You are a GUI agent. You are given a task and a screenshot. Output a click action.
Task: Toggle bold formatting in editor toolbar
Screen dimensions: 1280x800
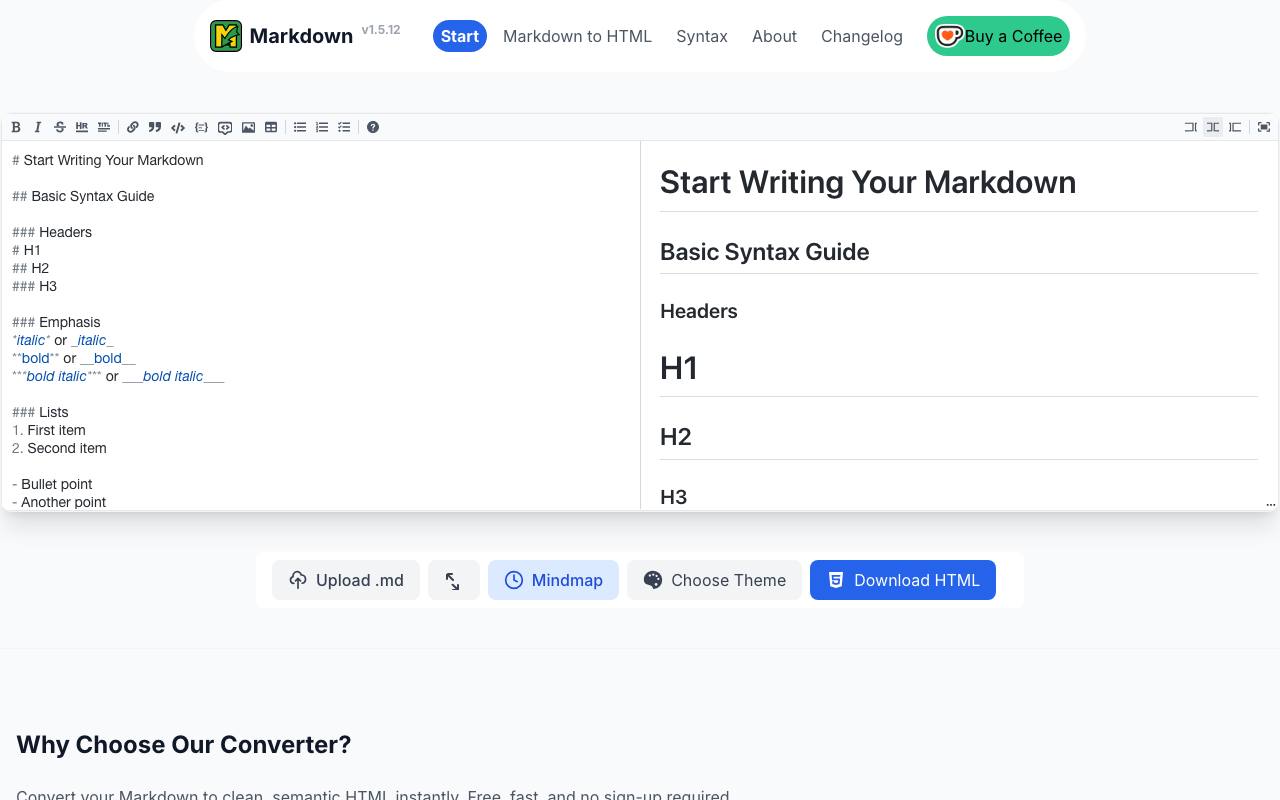16,127
